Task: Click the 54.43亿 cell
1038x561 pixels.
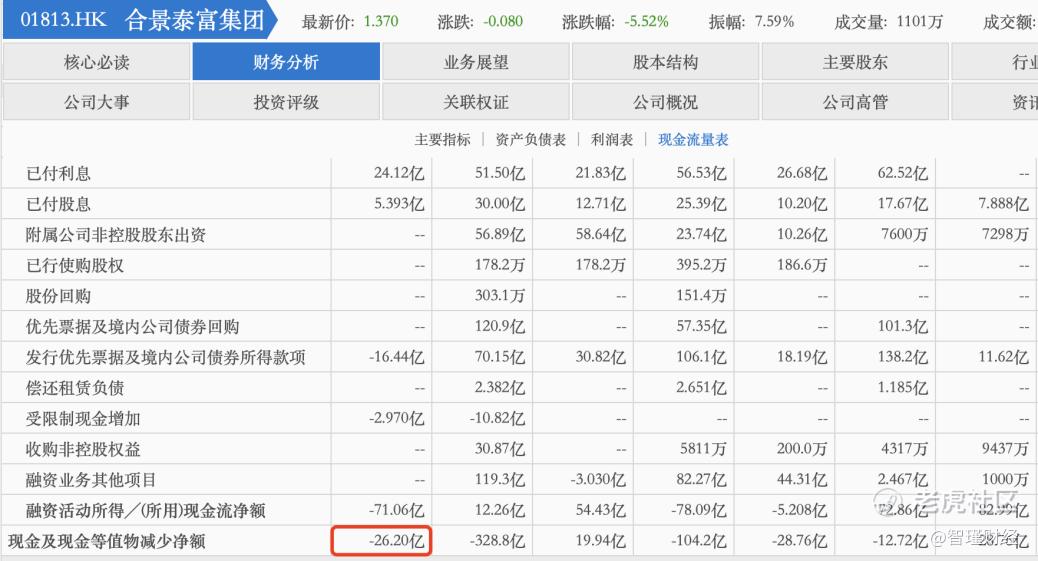Action: (600, 510)
